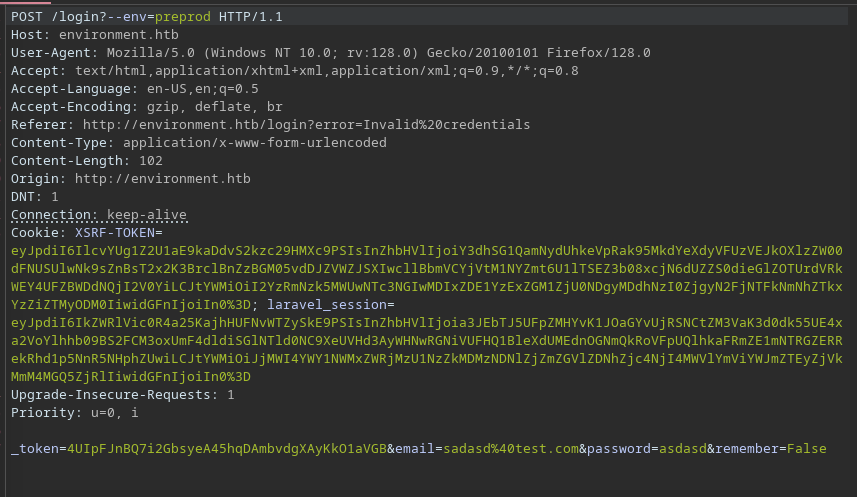This screenshot has height=497, width=857.
Task: Click the application/x-www-form-urlencoded content type value
Action: click(254, 143)
